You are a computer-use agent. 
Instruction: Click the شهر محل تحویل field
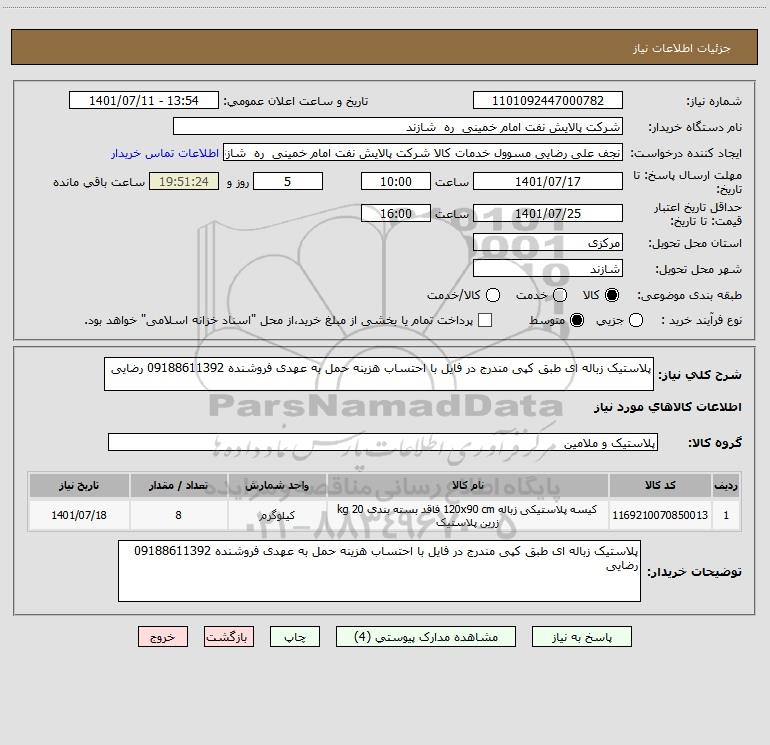tap(547, 269)
